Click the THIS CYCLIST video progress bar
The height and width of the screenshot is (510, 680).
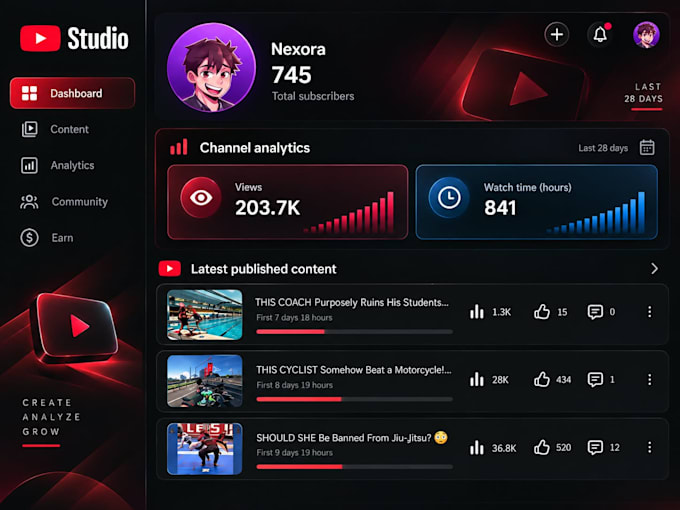(x=354, y=399)
